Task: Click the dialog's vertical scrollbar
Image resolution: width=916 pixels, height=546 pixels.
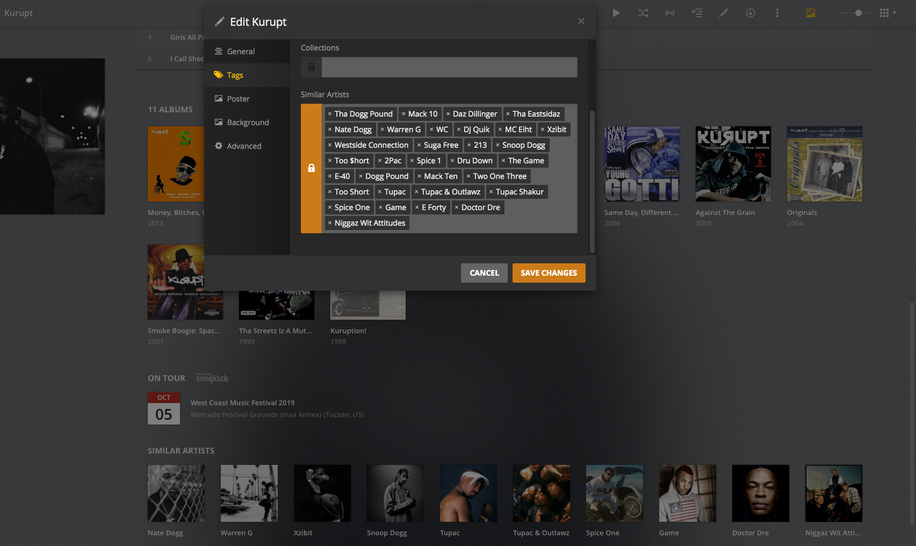Action: point(592,182)
